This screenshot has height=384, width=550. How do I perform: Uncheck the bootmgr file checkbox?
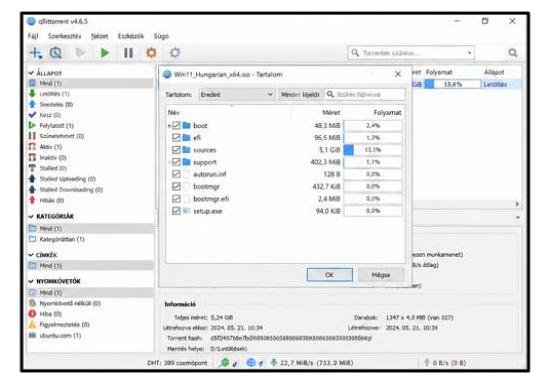(x=176, y=186)
